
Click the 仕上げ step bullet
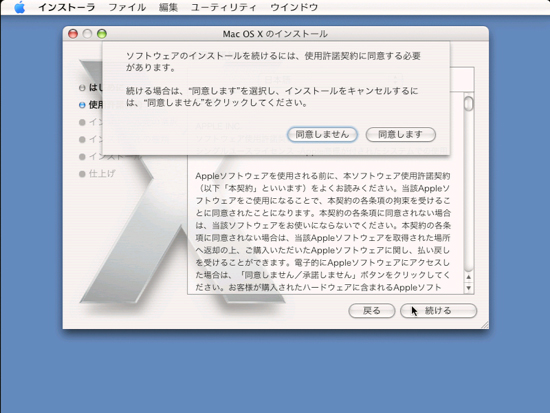click(x=82, y=174)
